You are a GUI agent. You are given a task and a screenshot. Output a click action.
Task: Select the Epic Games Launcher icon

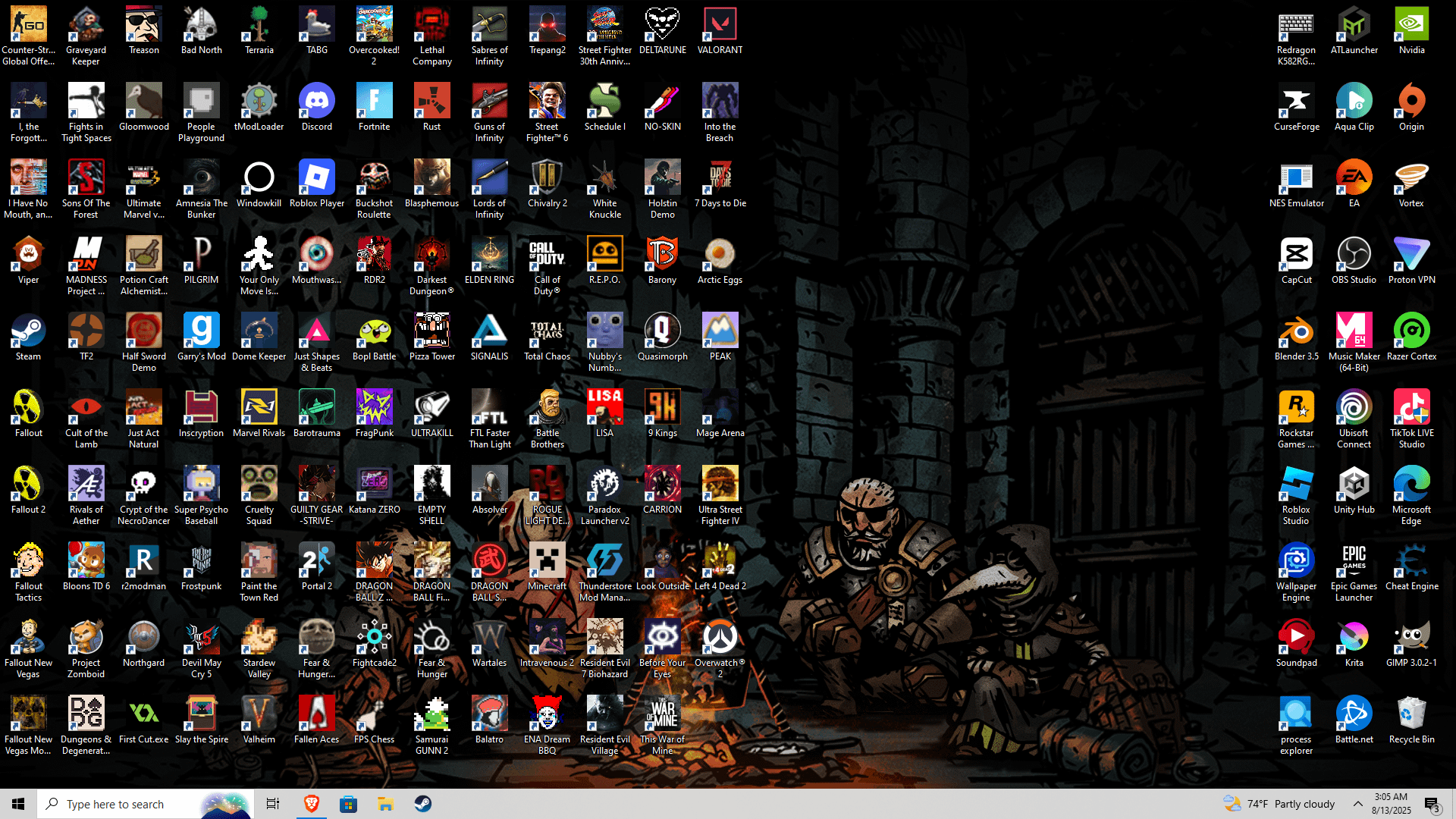click(x=1354, y=573)
